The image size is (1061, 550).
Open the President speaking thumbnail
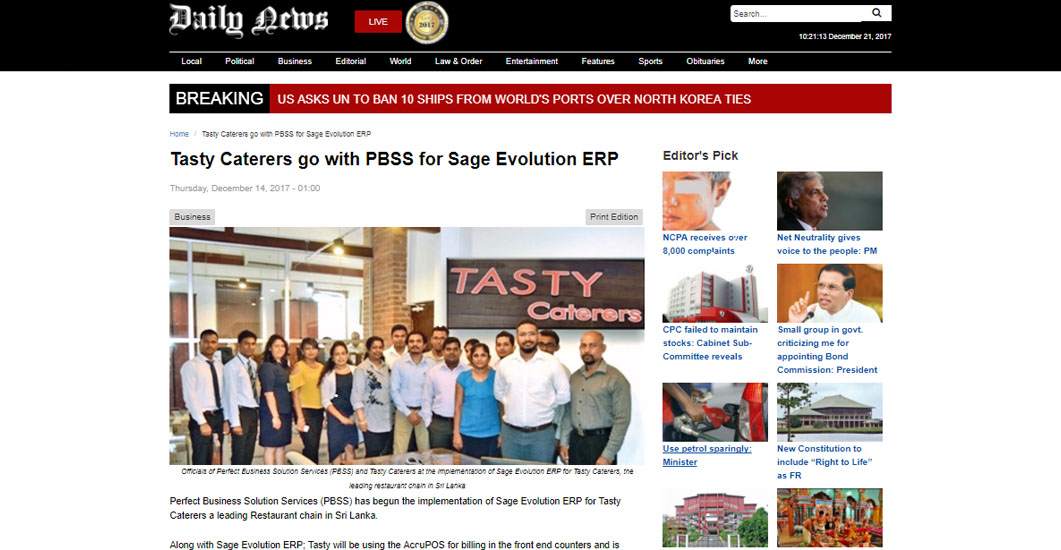point(830,293)
